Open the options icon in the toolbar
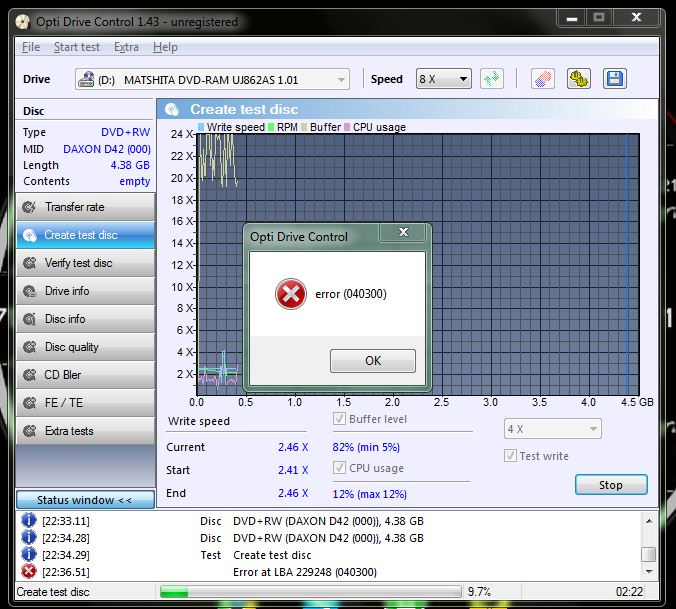 [x=579, y=79]
